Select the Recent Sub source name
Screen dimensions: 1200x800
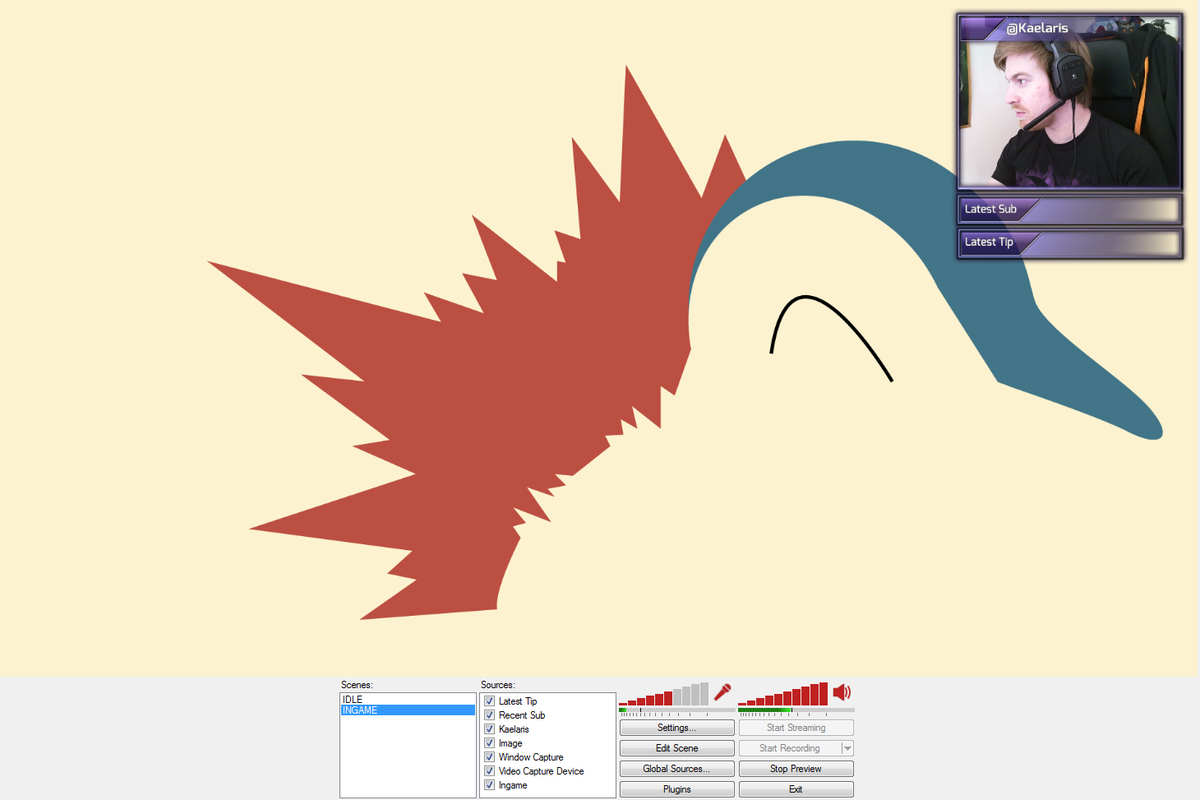(522, 715)
